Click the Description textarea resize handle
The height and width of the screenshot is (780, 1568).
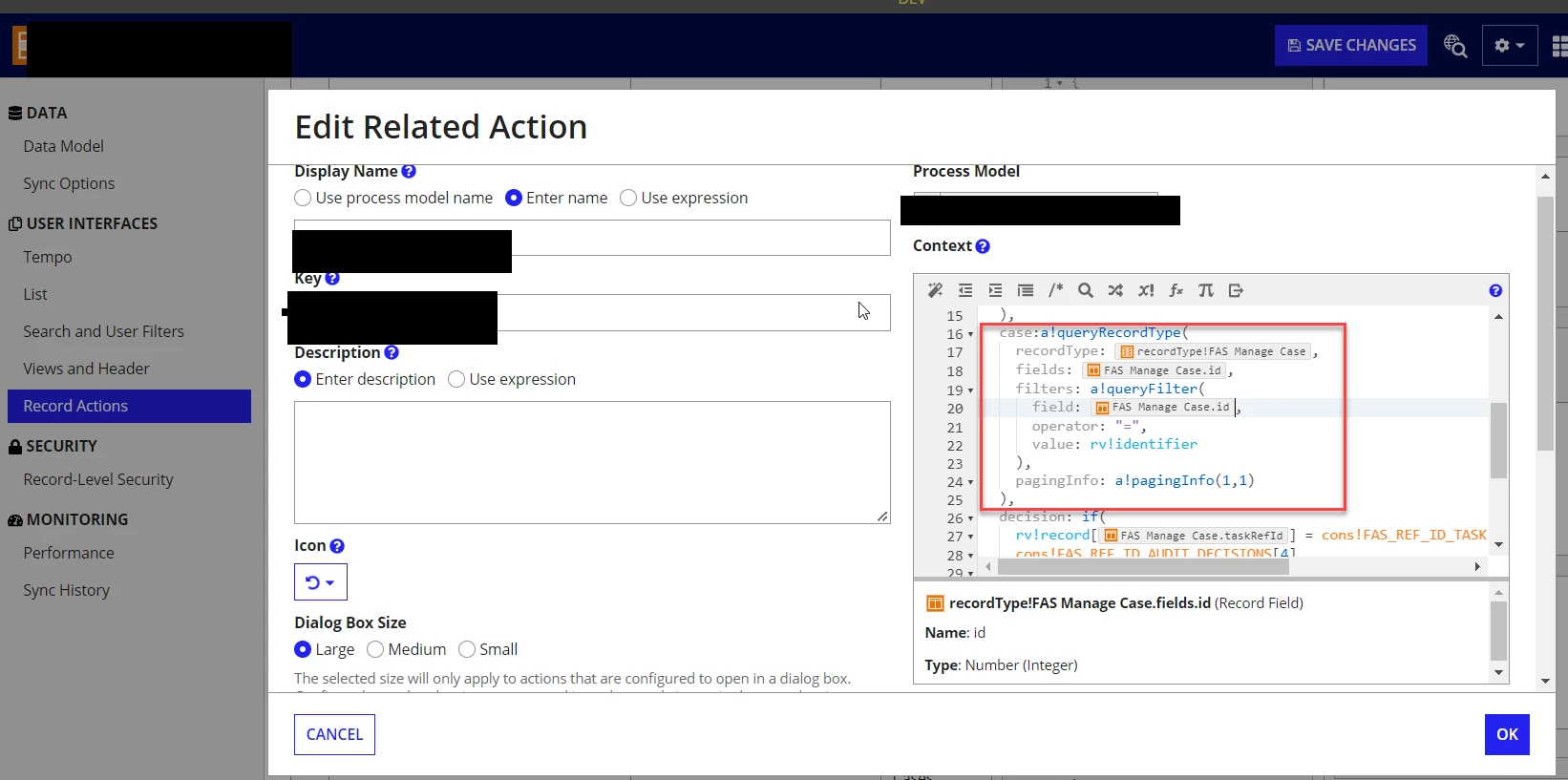point(882,516)
